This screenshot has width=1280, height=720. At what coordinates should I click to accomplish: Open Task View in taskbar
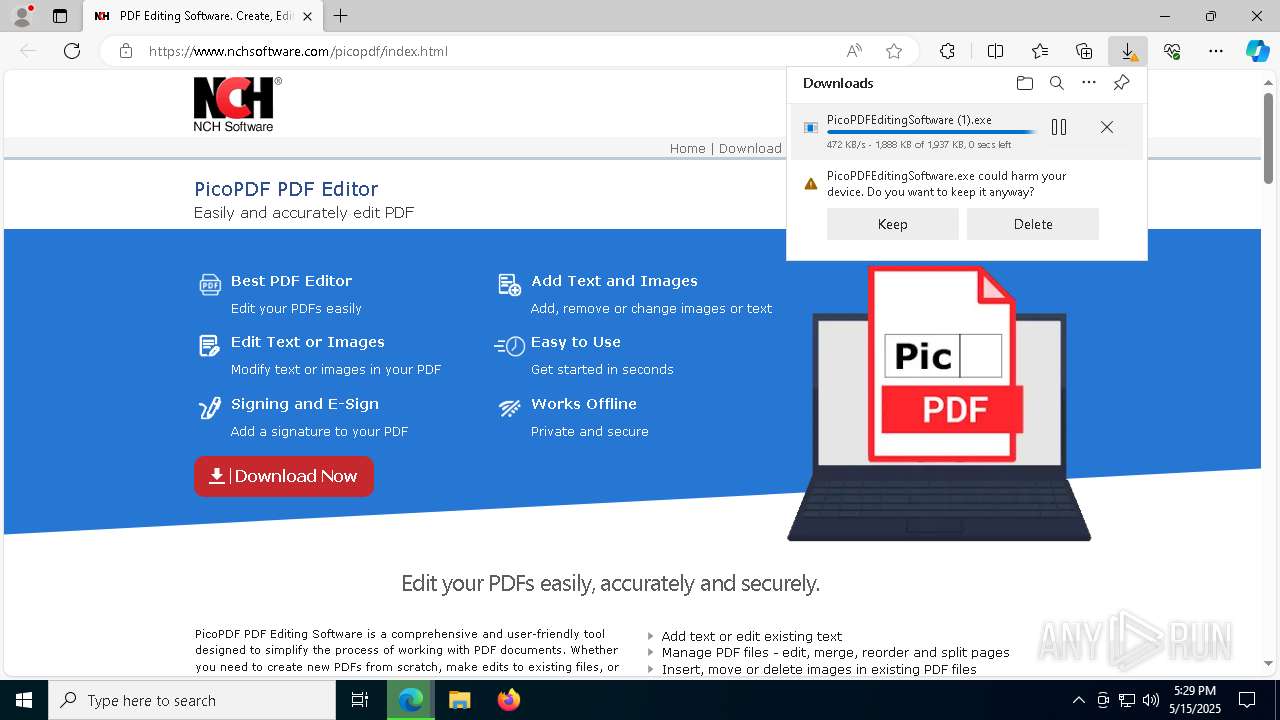click(x=360, y=700)
